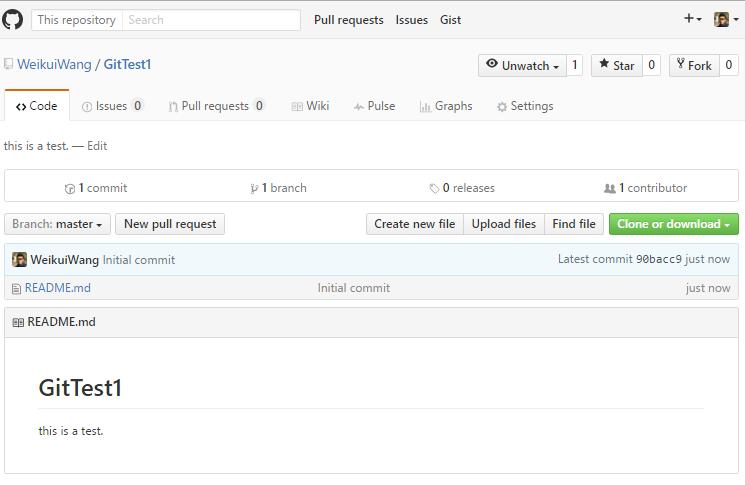The image size is (745, 485).
Task: Open the plus create-new dropdown
Action: pyautogui.click(x=692, y=19)
